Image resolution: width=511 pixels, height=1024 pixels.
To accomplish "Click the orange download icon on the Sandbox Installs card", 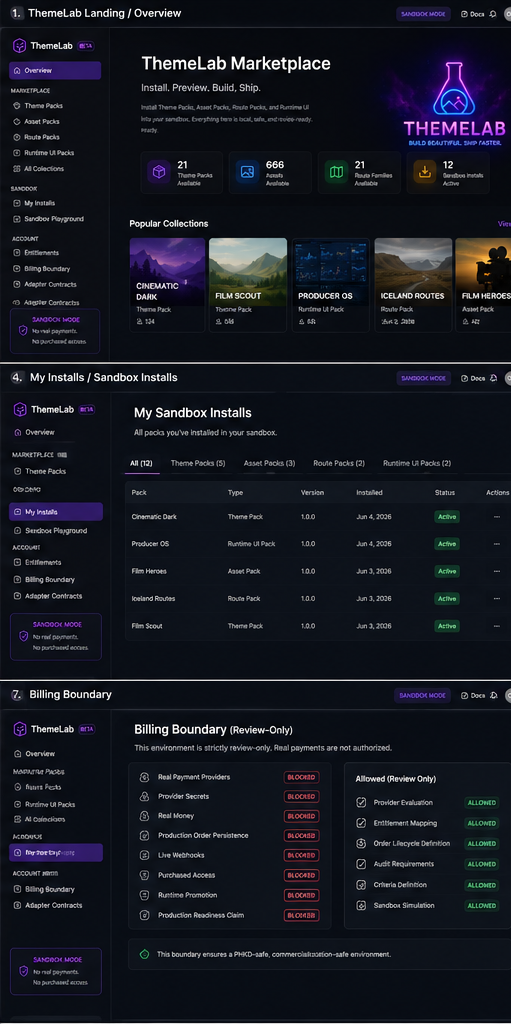I will 425,172.
